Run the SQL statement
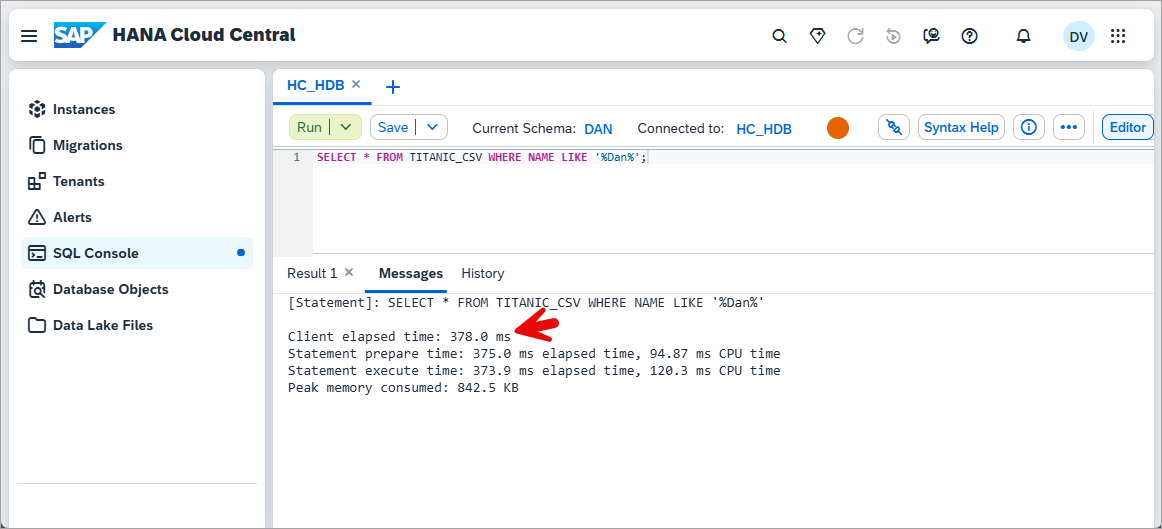1162x529 pixels. pyautogui.click(x=309, y=127)
